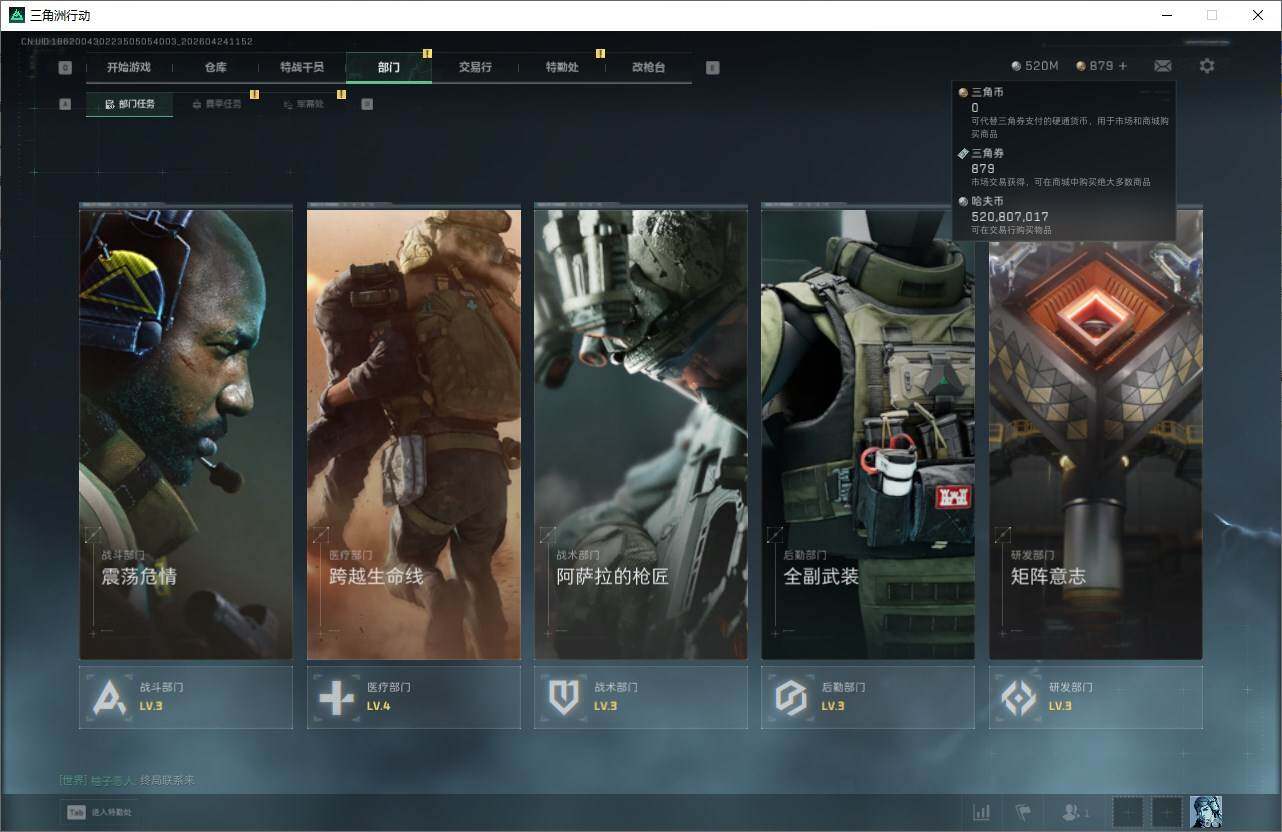Click the 矩阵意志 title text
Screen dimensions: 1282x832
click(x=1048, y=577)
